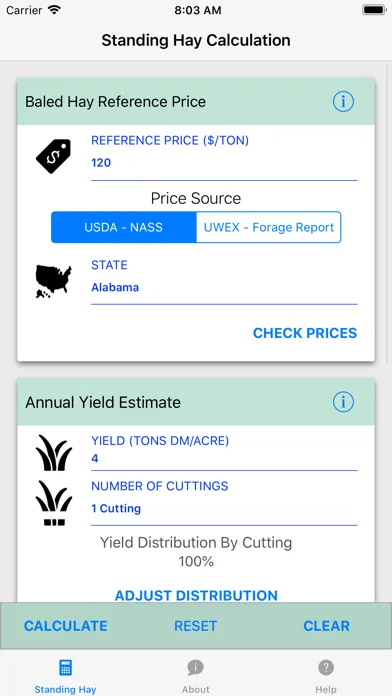Tap ADJUST DISTRIBUTION button
Screen dimensions: 392x696
(x=196, y=595)
